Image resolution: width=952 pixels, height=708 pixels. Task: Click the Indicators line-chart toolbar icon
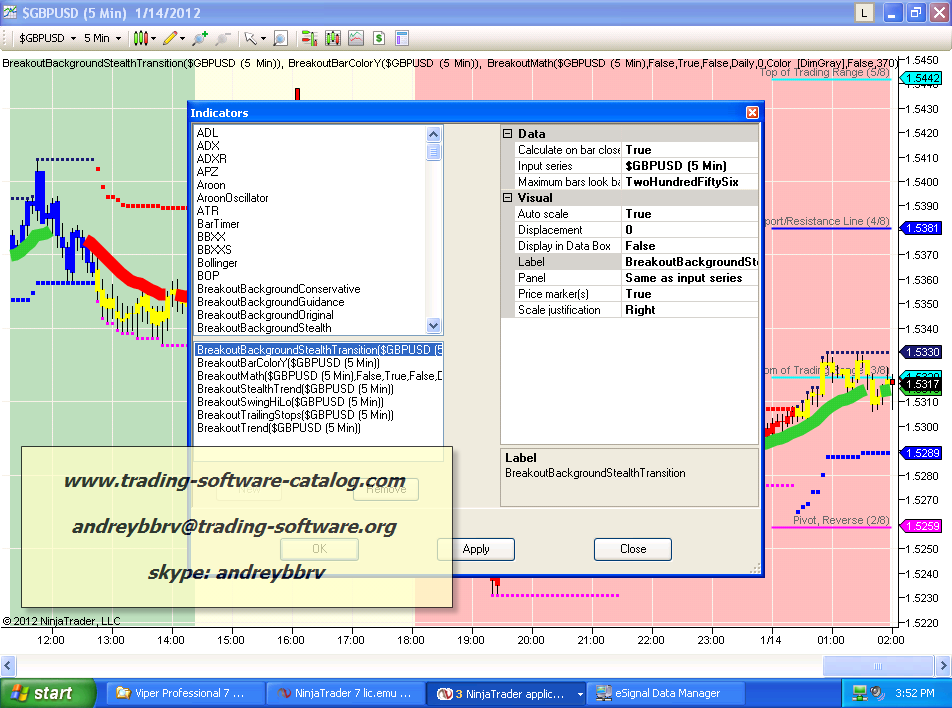(x=355, y=38)
